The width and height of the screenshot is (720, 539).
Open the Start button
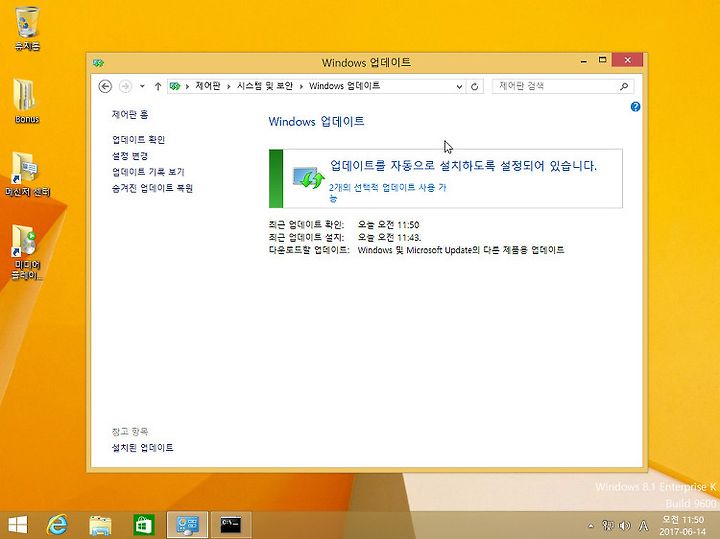(x=18, y=524)
